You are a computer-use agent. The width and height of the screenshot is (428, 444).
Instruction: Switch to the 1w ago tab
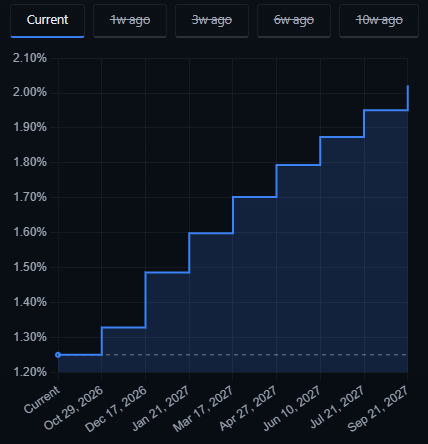pos(130,21)
